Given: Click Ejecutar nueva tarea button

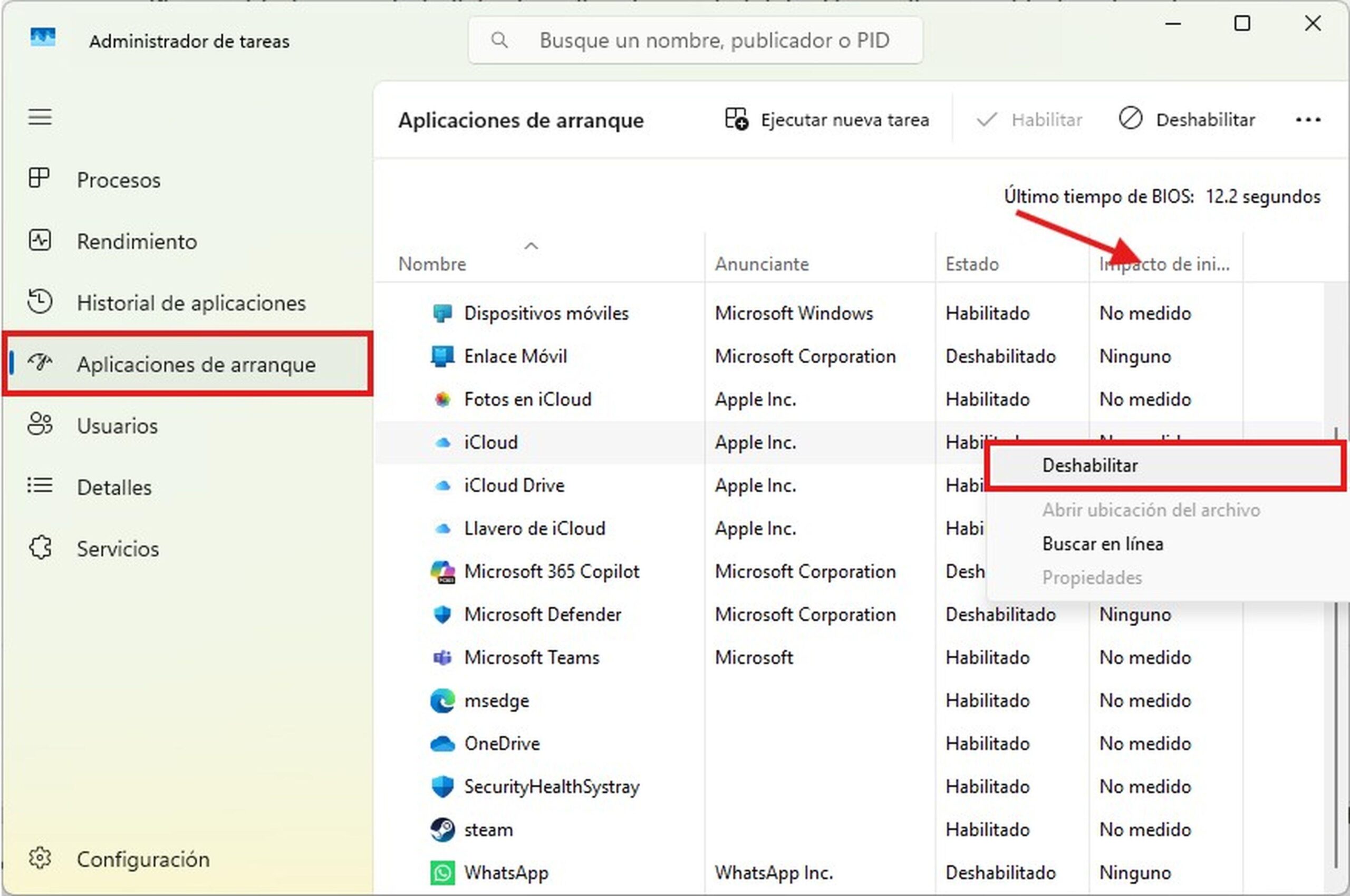Looking at the screenshot, I should click(x=827, y=120).
